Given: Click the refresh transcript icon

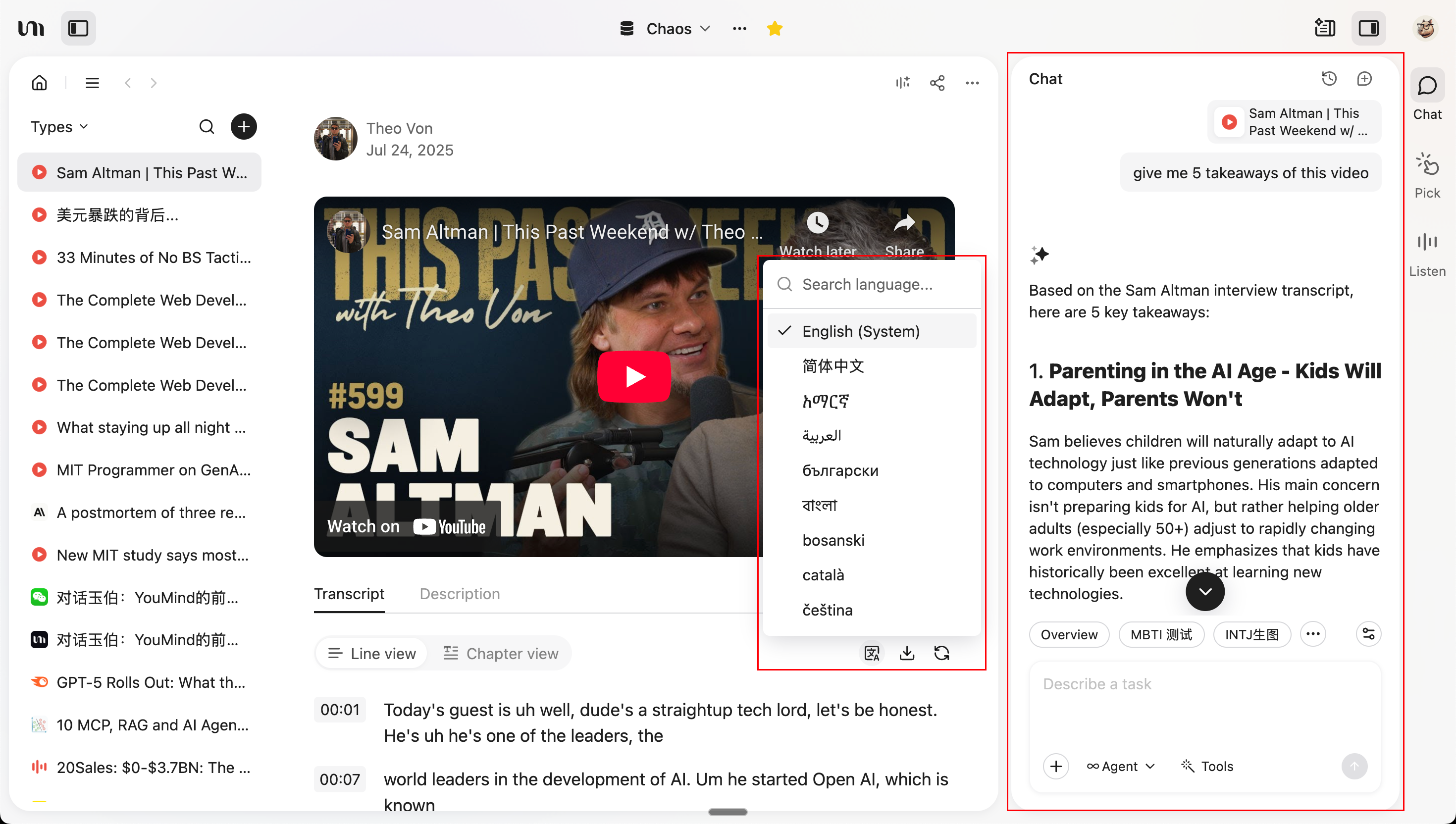Looking at the screenshot, I should coord(941,653).
